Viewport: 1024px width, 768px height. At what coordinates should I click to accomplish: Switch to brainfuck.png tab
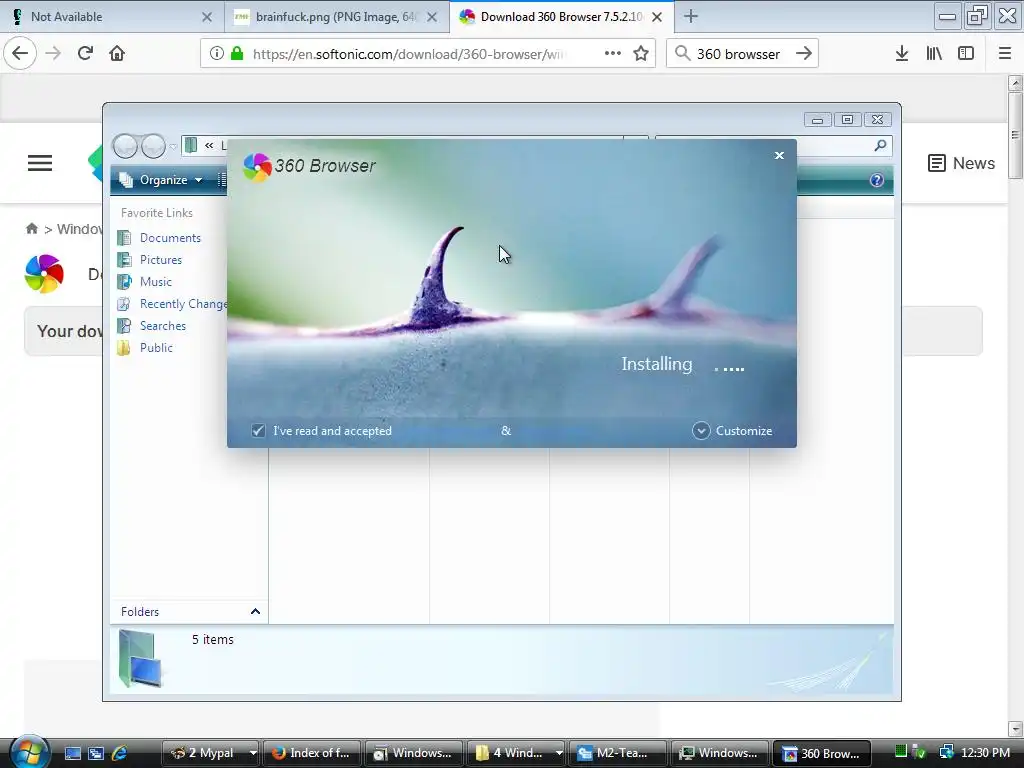click(x=336, y=17)
